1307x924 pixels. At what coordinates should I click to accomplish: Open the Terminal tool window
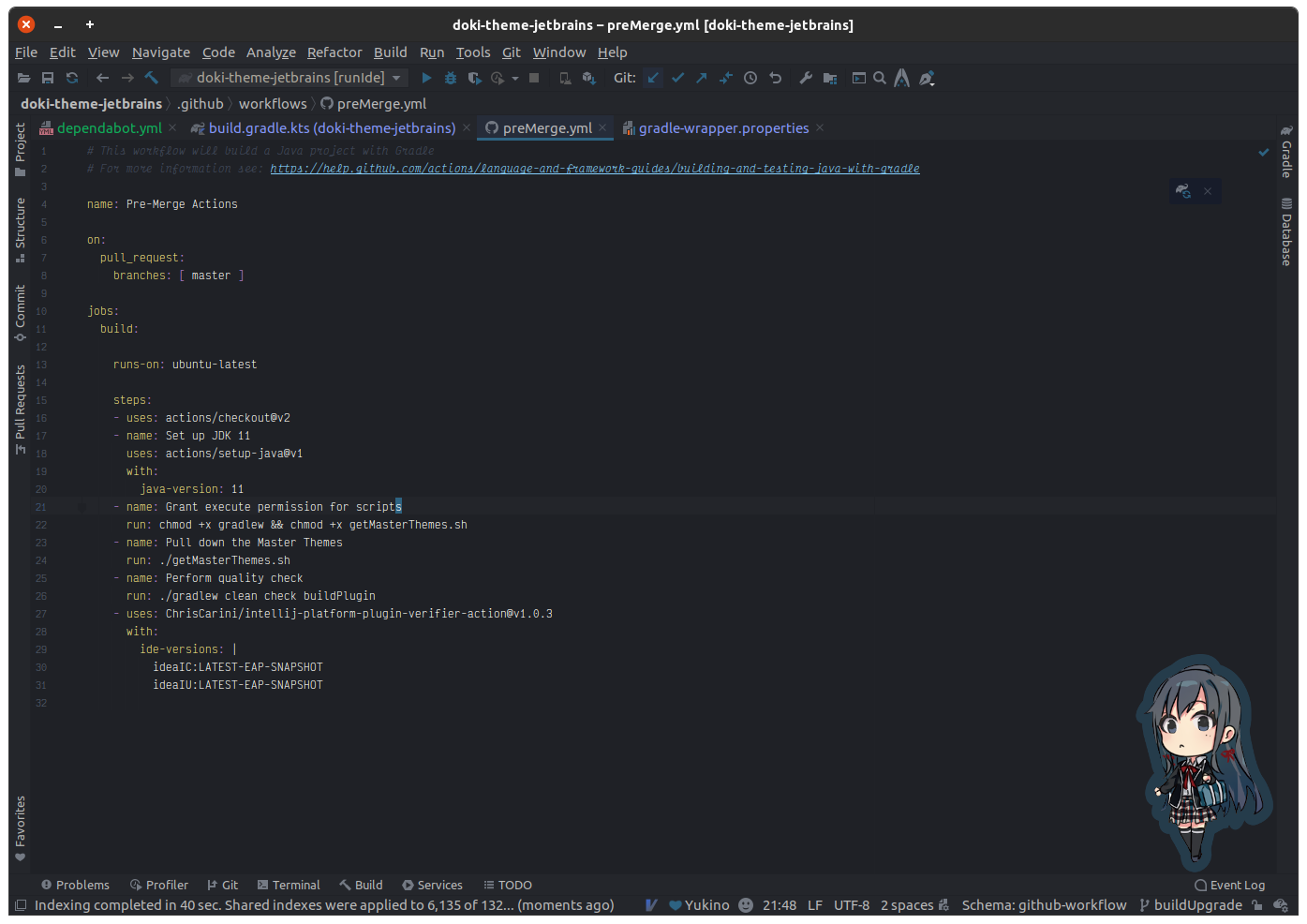point(289,885)
